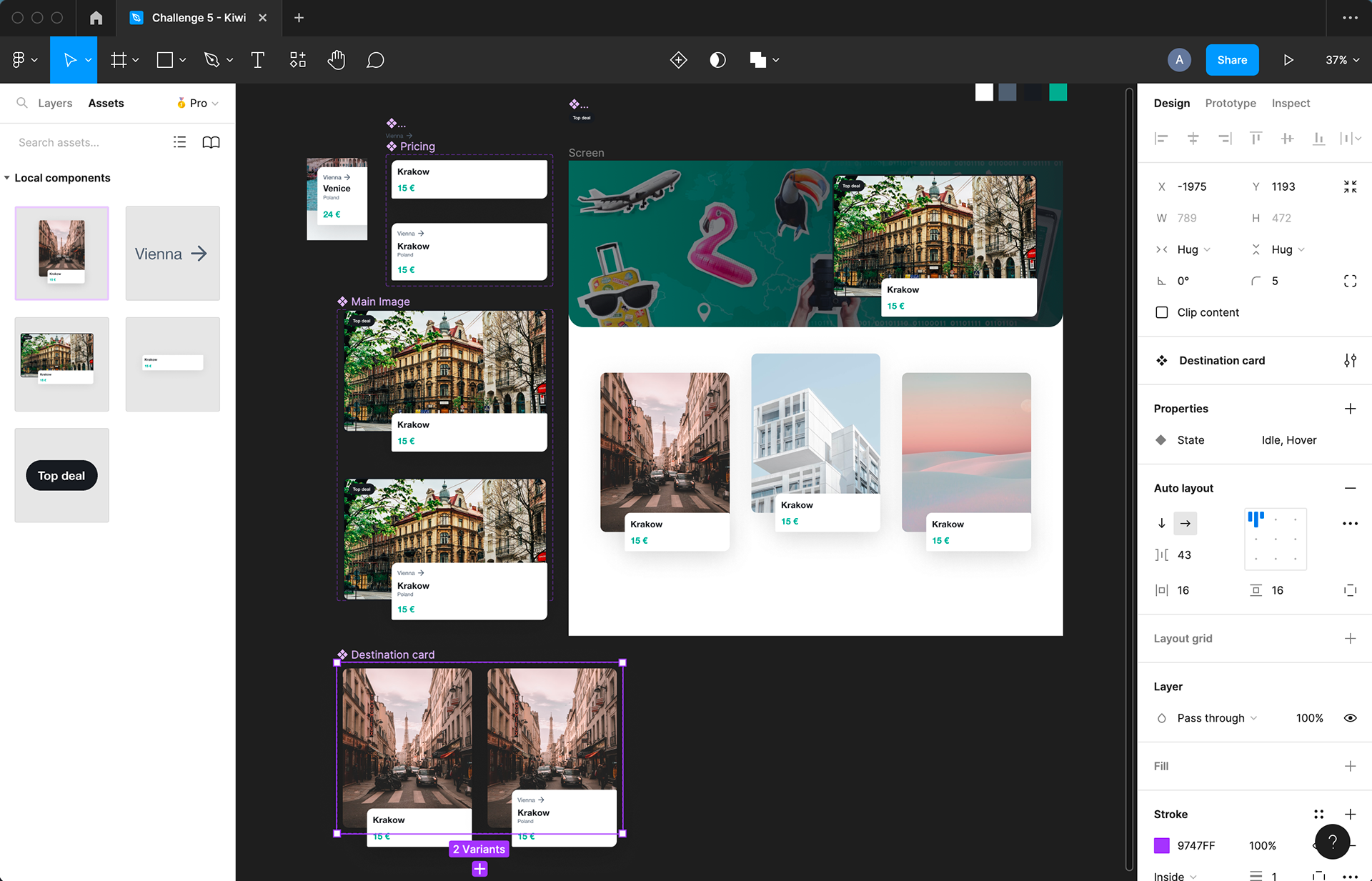This screenshot has height=881, width=1372.
Task: Present the prototype with play icon
Action: tap(1288, 60)
